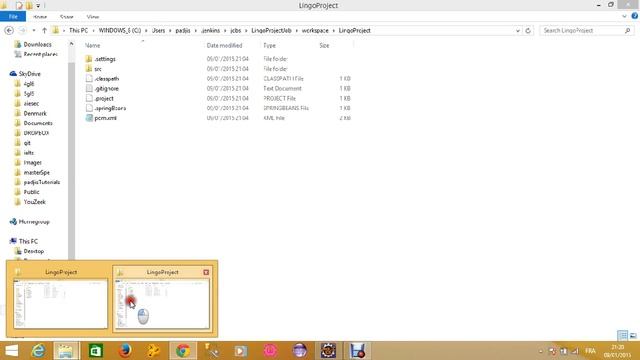Open Windows Start button

click(x=11, y=351)
